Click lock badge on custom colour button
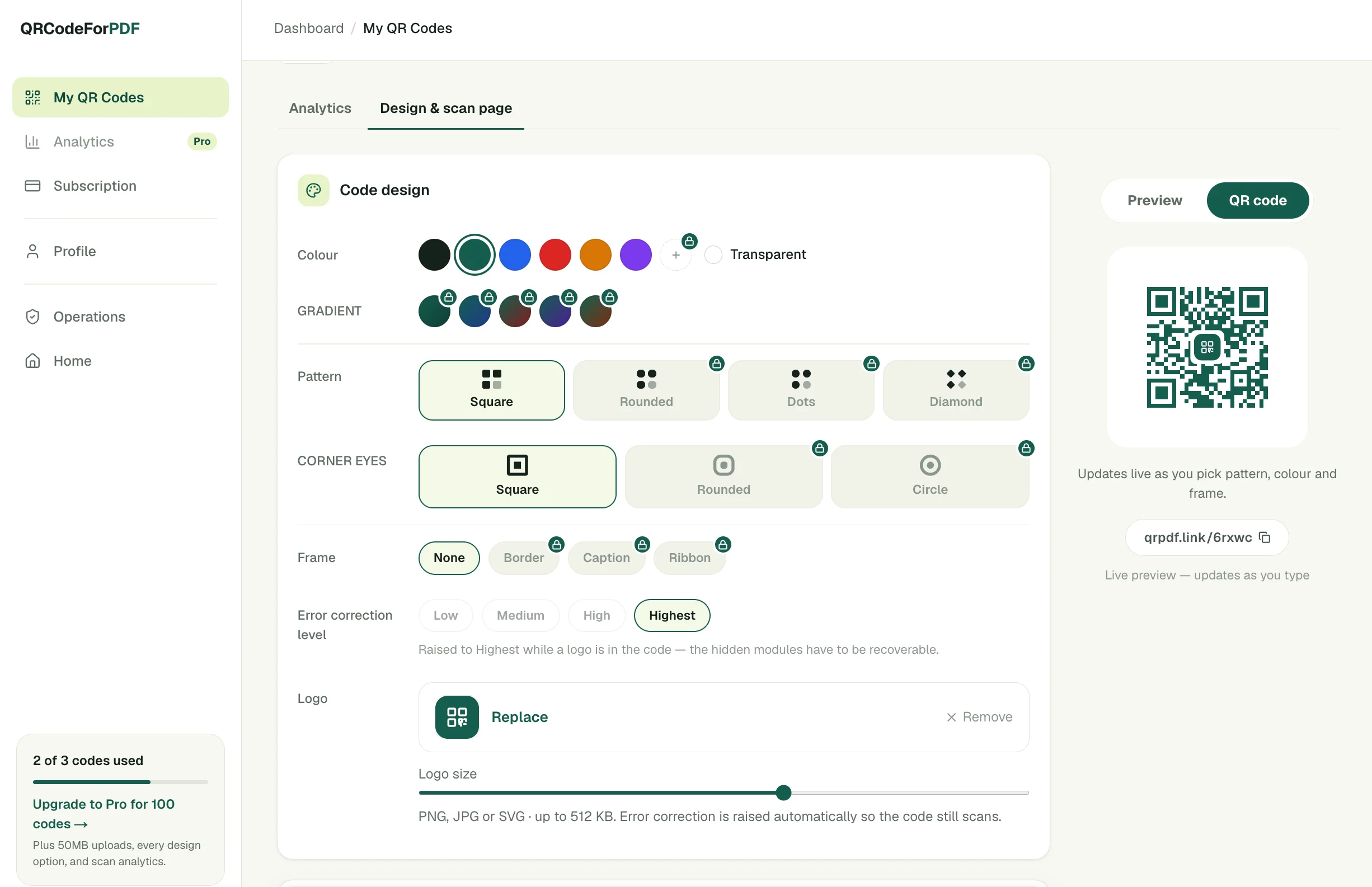Screen dimensions: 1372x887 [689, 242]
